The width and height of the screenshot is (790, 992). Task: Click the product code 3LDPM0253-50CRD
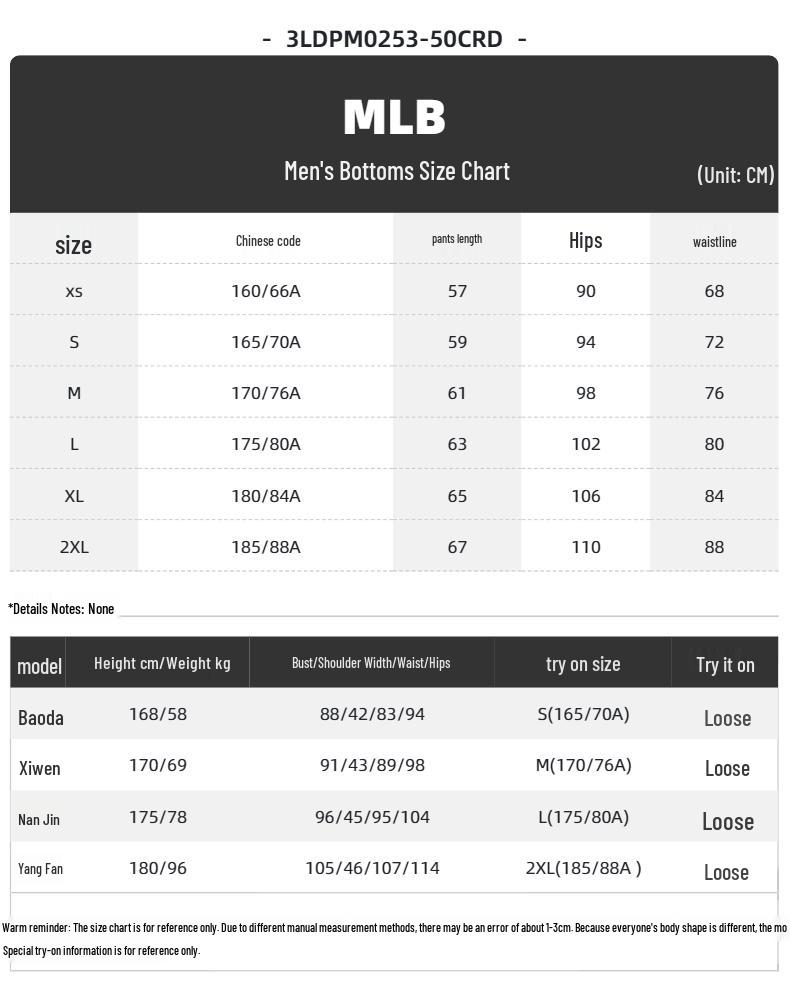(x=394, y=39)
